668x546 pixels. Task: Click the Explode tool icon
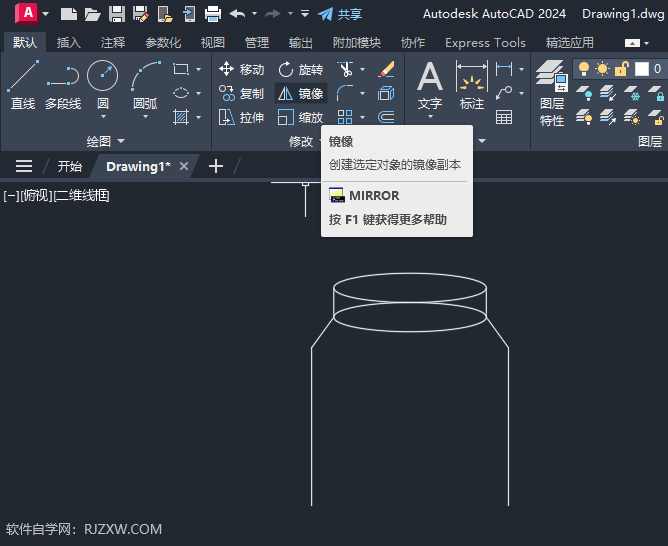(386, 93)
